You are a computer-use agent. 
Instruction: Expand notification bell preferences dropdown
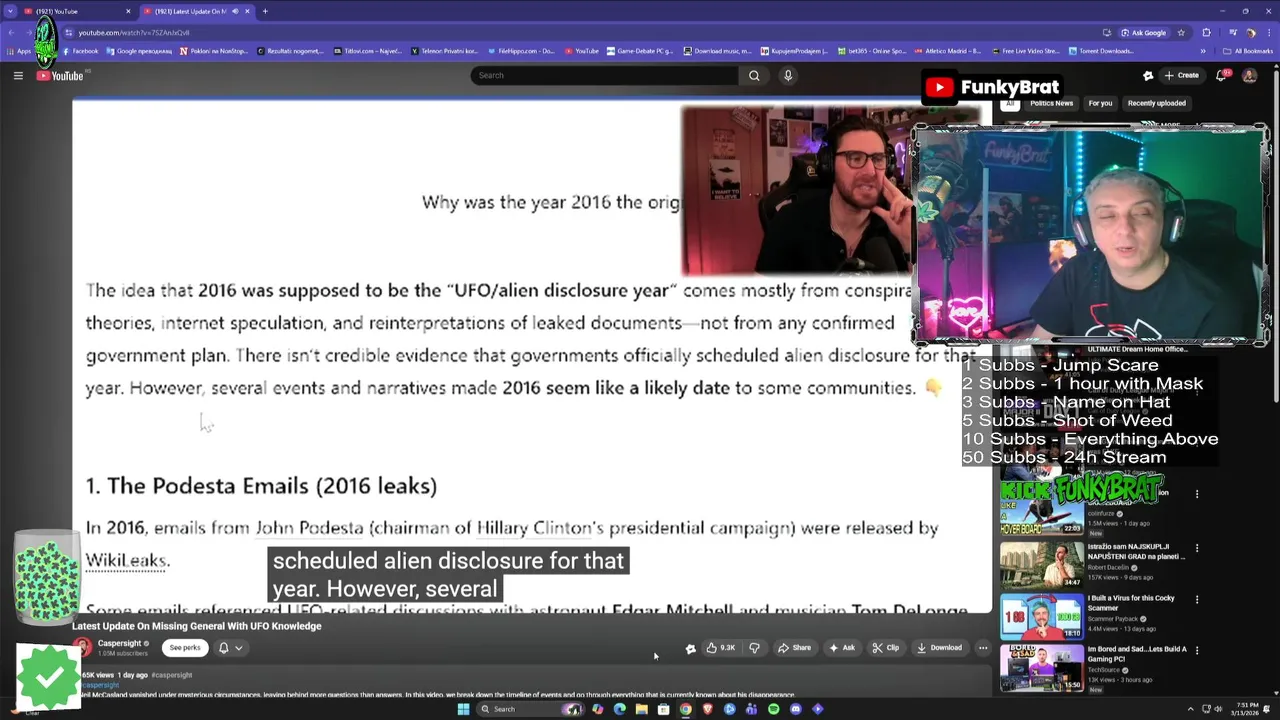click(238, 648)
